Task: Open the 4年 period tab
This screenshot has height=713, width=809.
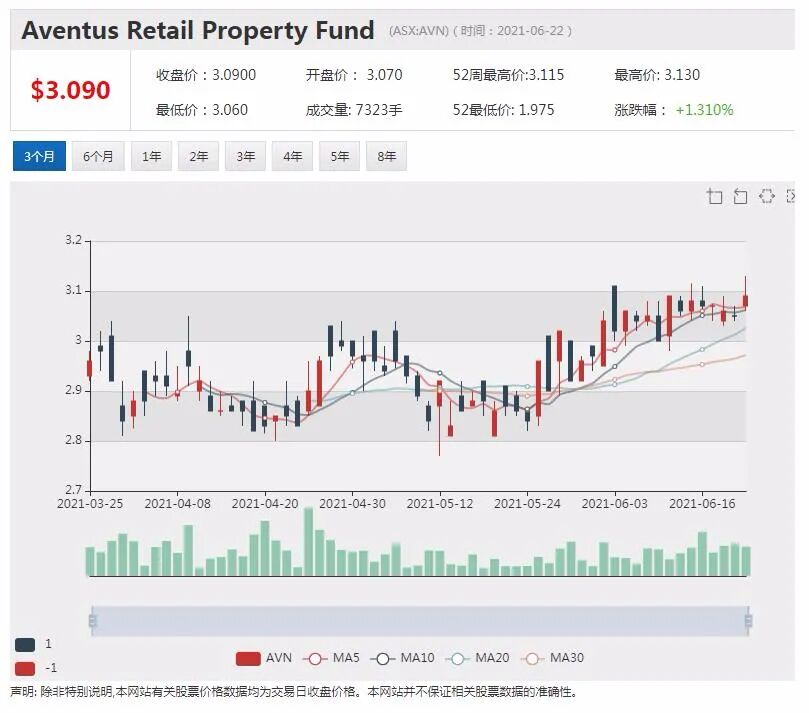Action: pyautogui.click(x=292, y=156)
